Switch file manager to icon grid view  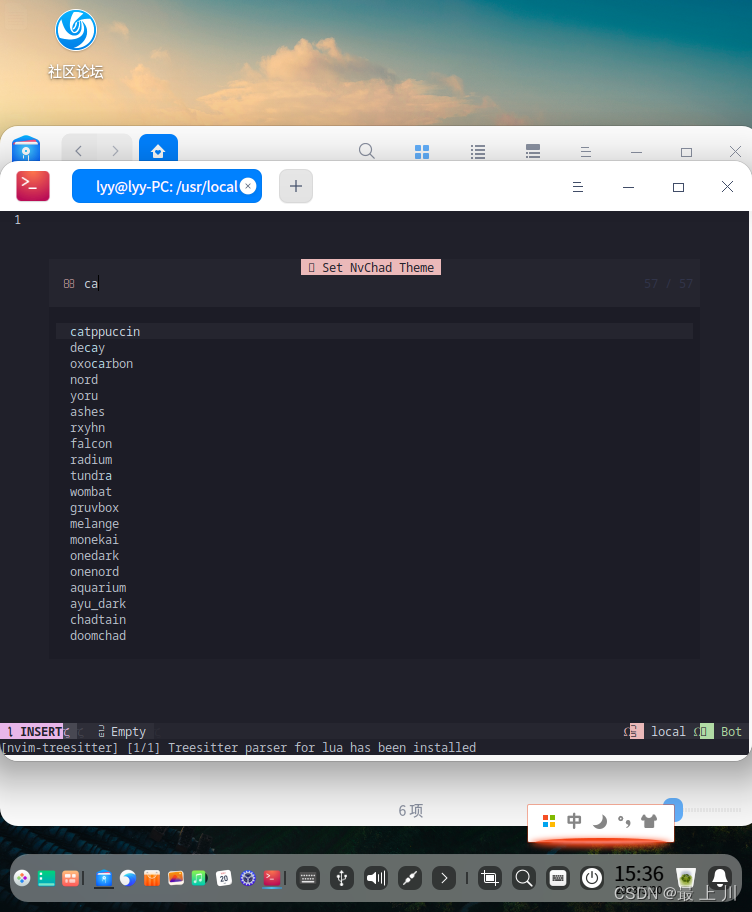422,152
